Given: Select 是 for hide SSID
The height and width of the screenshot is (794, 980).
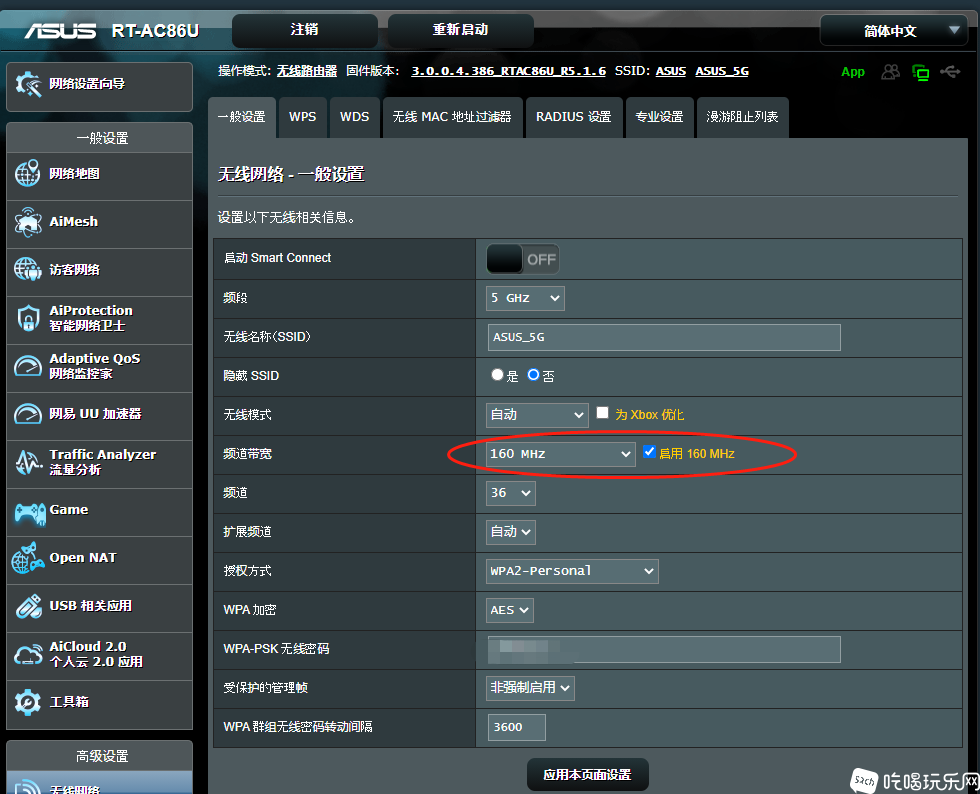Looking at the screenshot, I should [x=497, y=374].
